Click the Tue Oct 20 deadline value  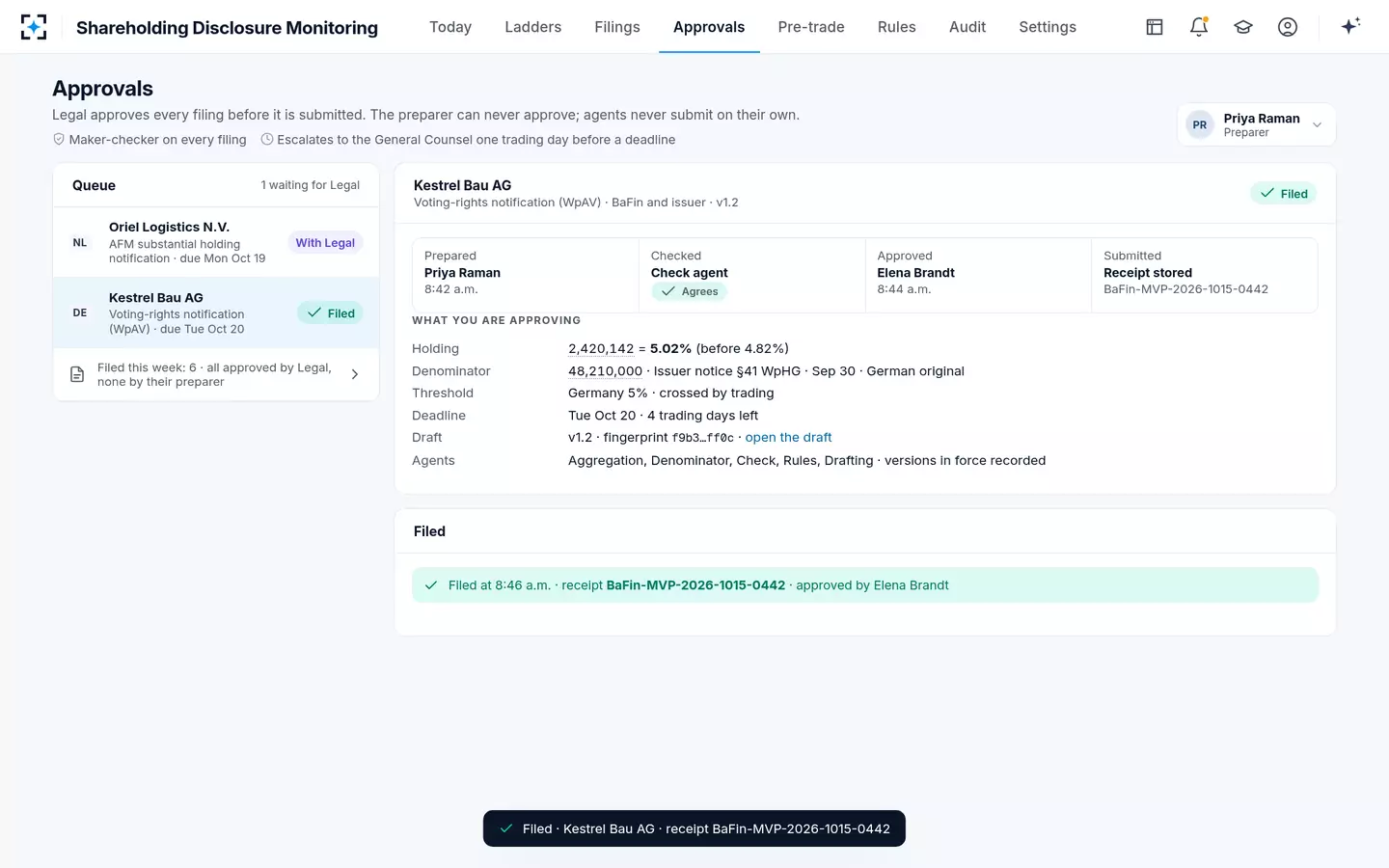click(602, 416)
